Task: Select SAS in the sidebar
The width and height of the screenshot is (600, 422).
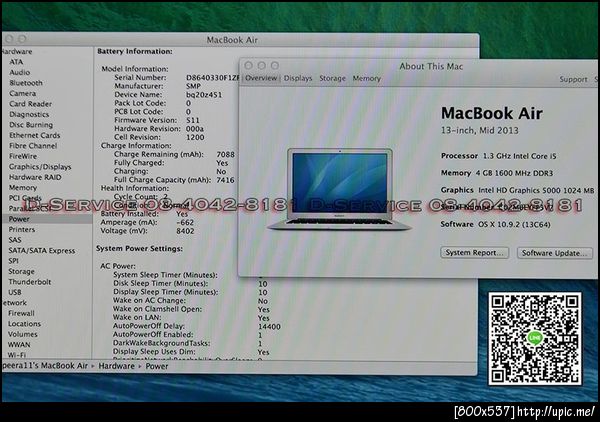Action: [x=15, y=240]
